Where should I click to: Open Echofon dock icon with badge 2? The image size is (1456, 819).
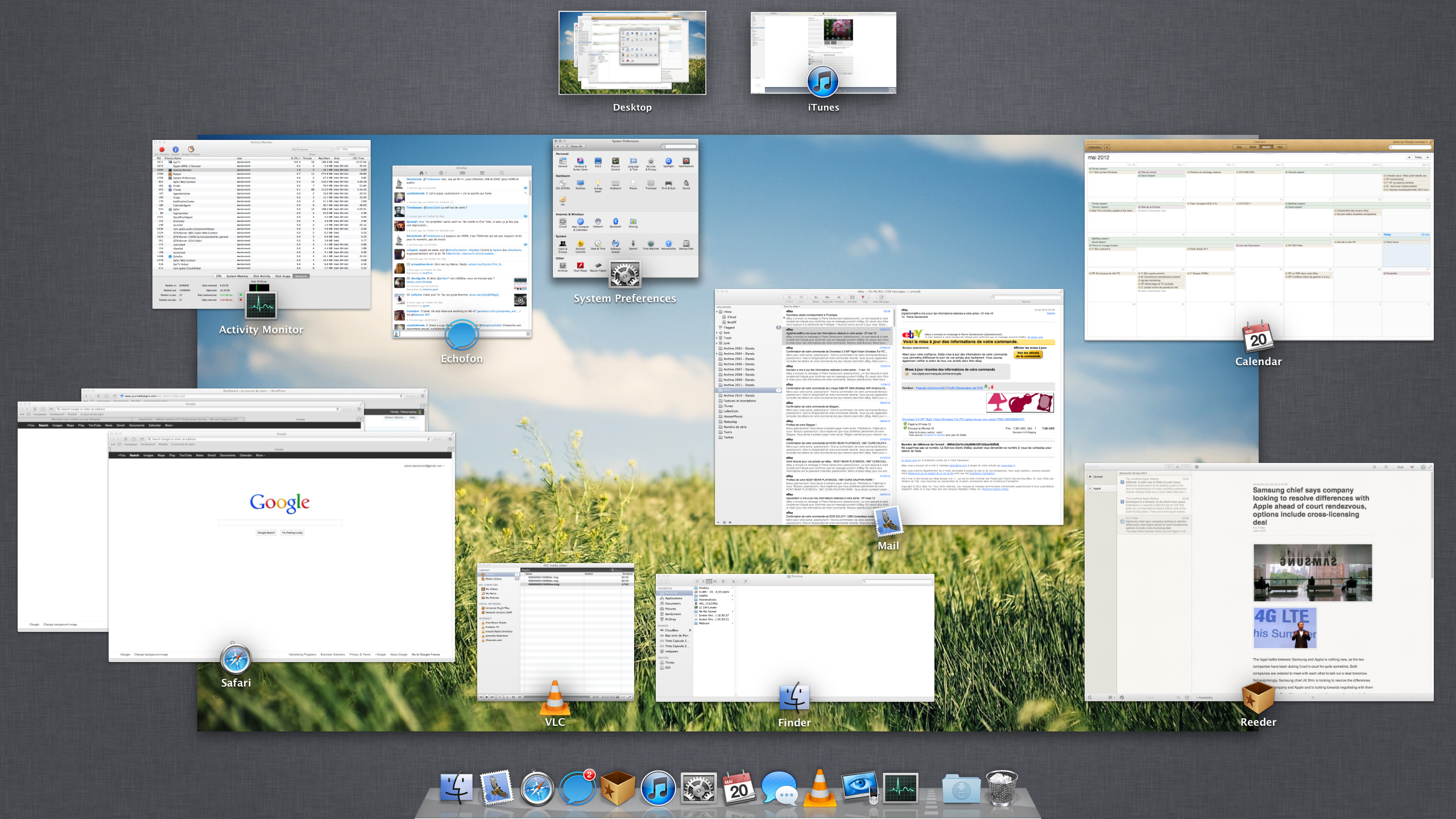click(577, 788)
